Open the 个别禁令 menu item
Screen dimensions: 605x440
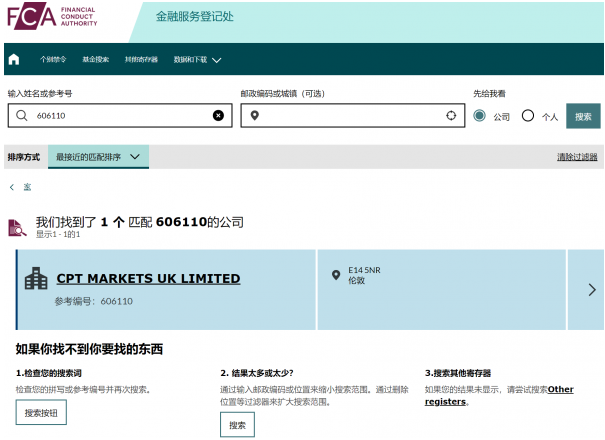(x=53, y=59)
